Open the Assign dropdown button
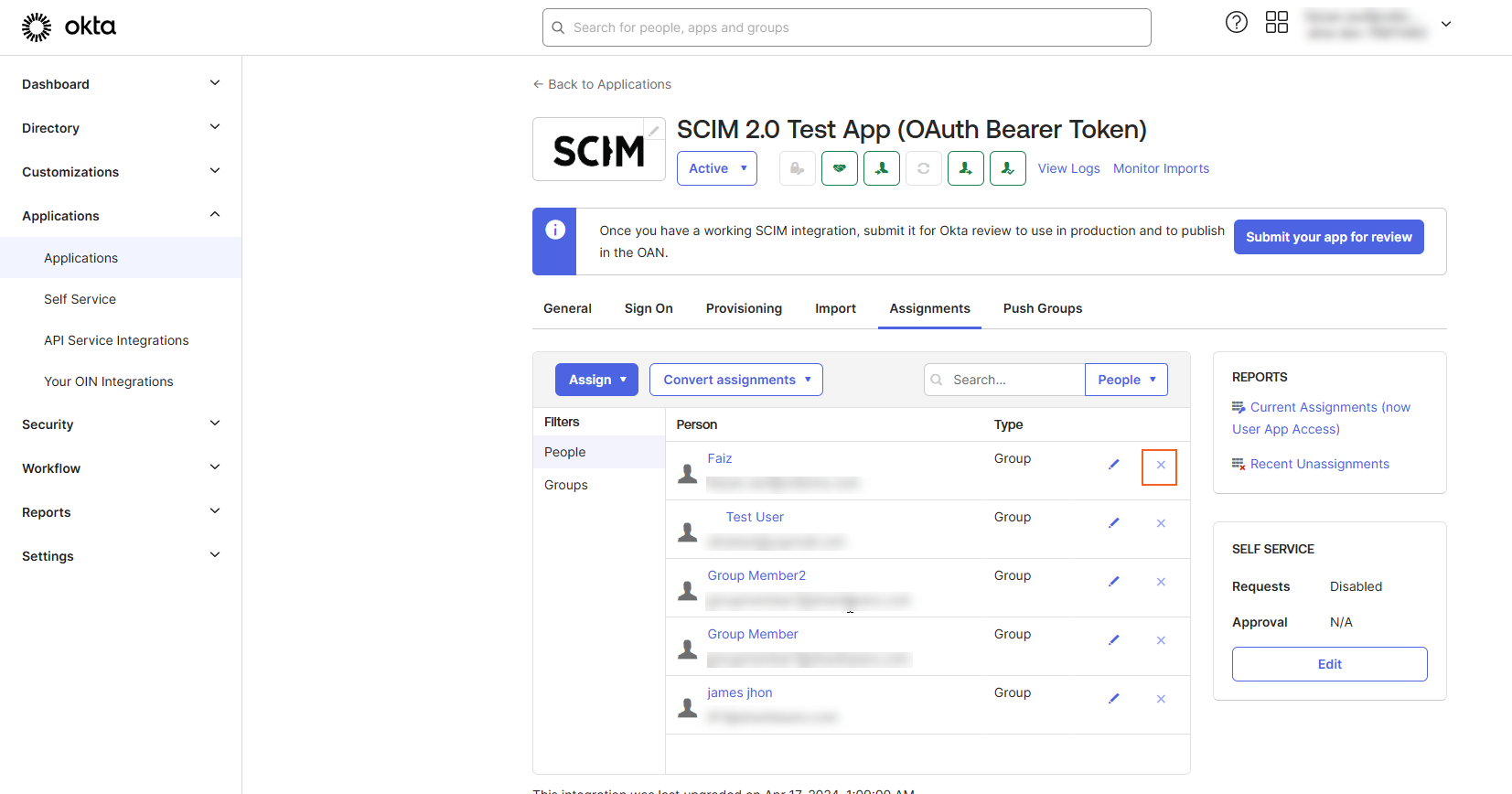 coord(596,380)
